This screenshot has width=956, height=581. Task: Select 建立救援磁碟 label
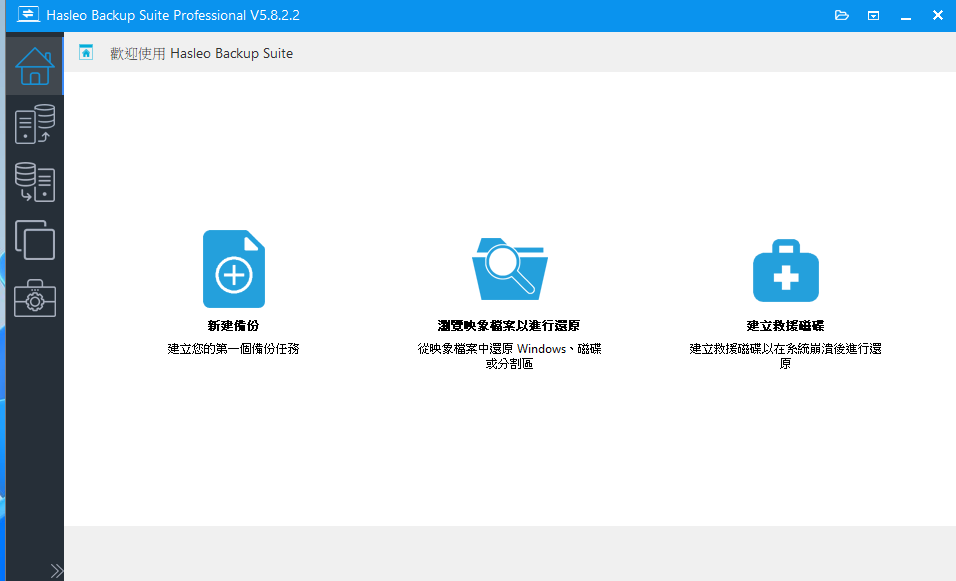tap(785, 326)
